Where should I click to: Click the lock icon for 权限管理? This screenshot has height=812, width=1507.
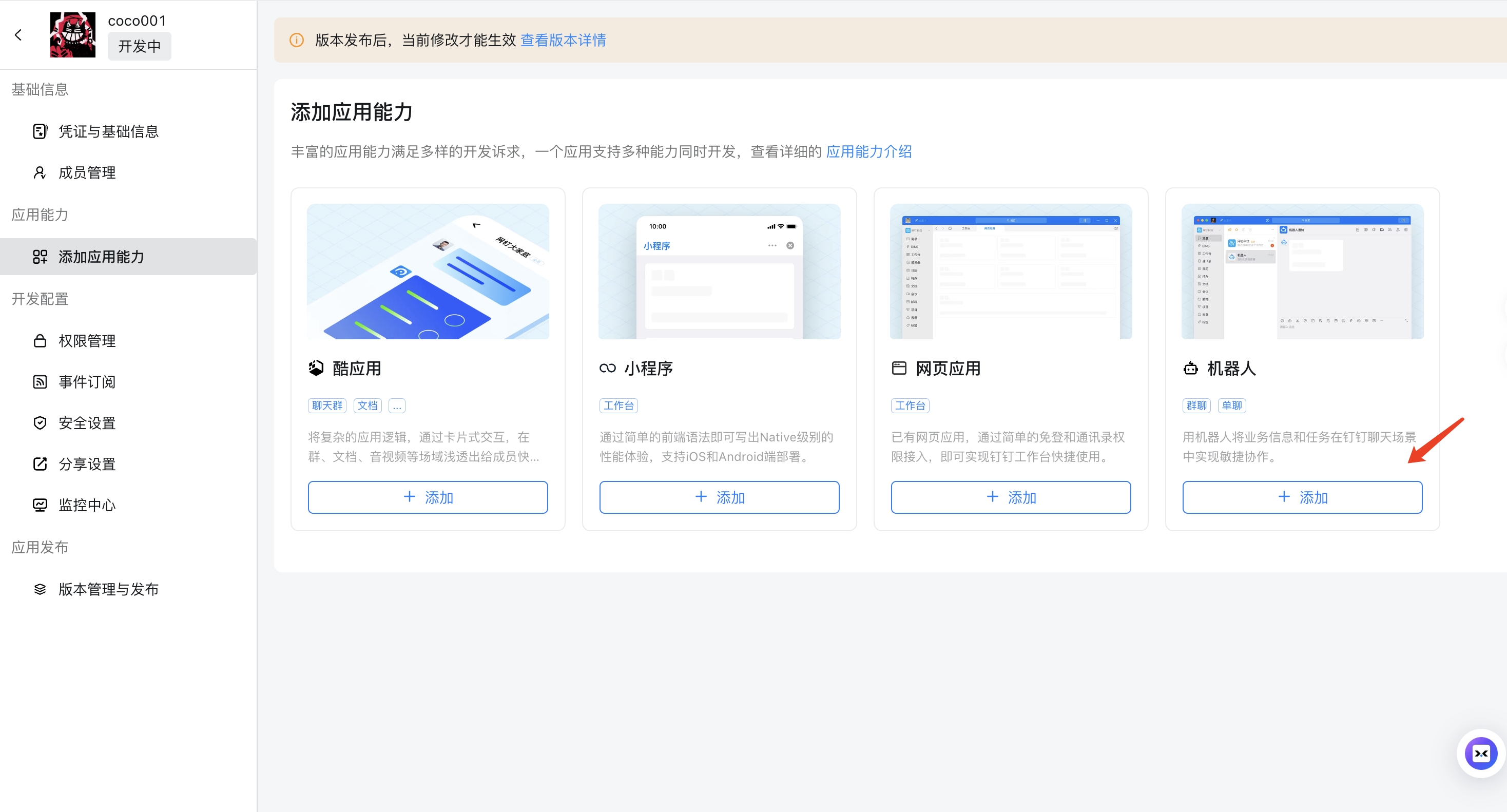(40, 341)
